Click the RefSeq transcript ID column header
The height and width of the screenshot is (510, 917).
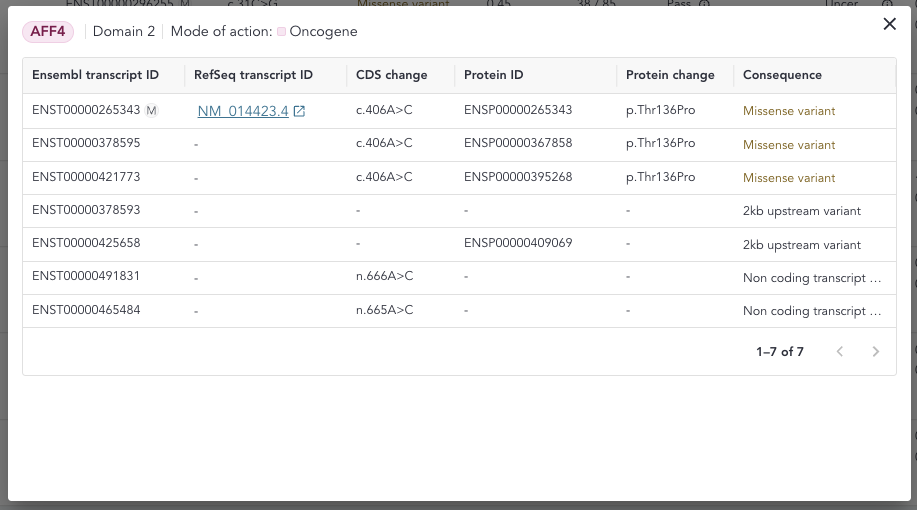(253, 75)
